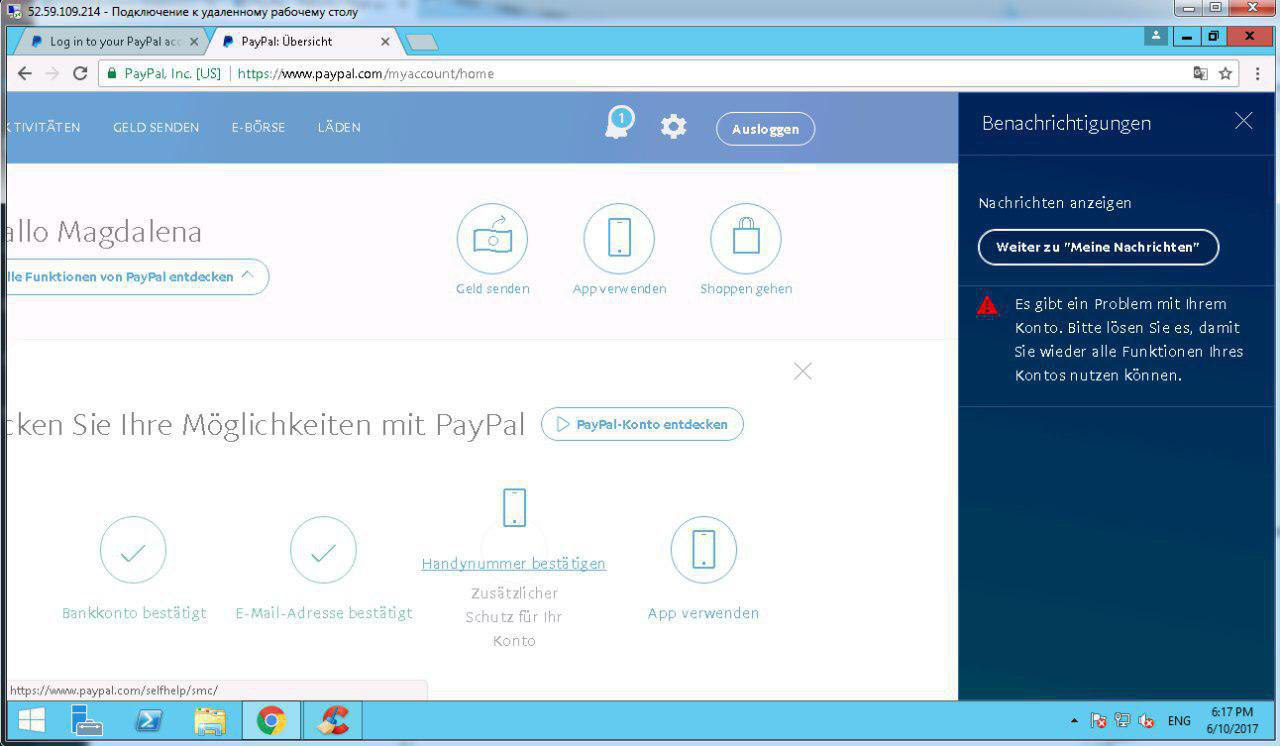Viewport: 1280px width, 746px height.
Task: Open the GELD SENDEN menu item
Action: point(156,127)
